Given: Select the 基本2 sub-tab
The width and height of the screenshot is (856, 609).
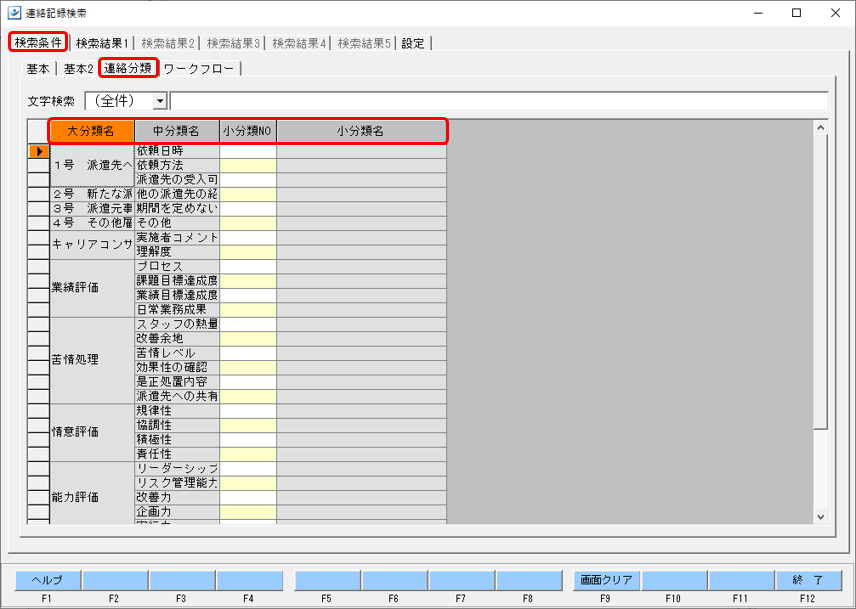Looking at the screenshot, I should tap(78, 69).
